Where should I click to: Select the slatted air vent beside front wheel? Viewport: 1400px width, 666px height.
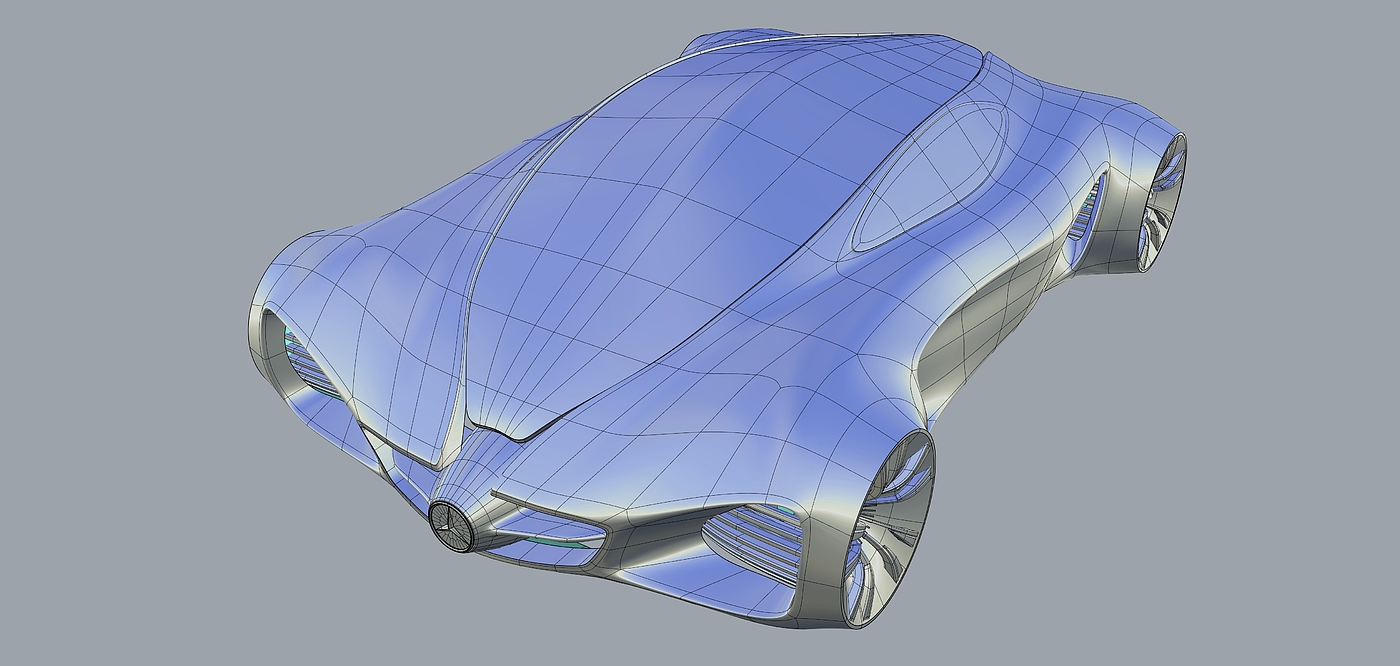pos(752,543)
